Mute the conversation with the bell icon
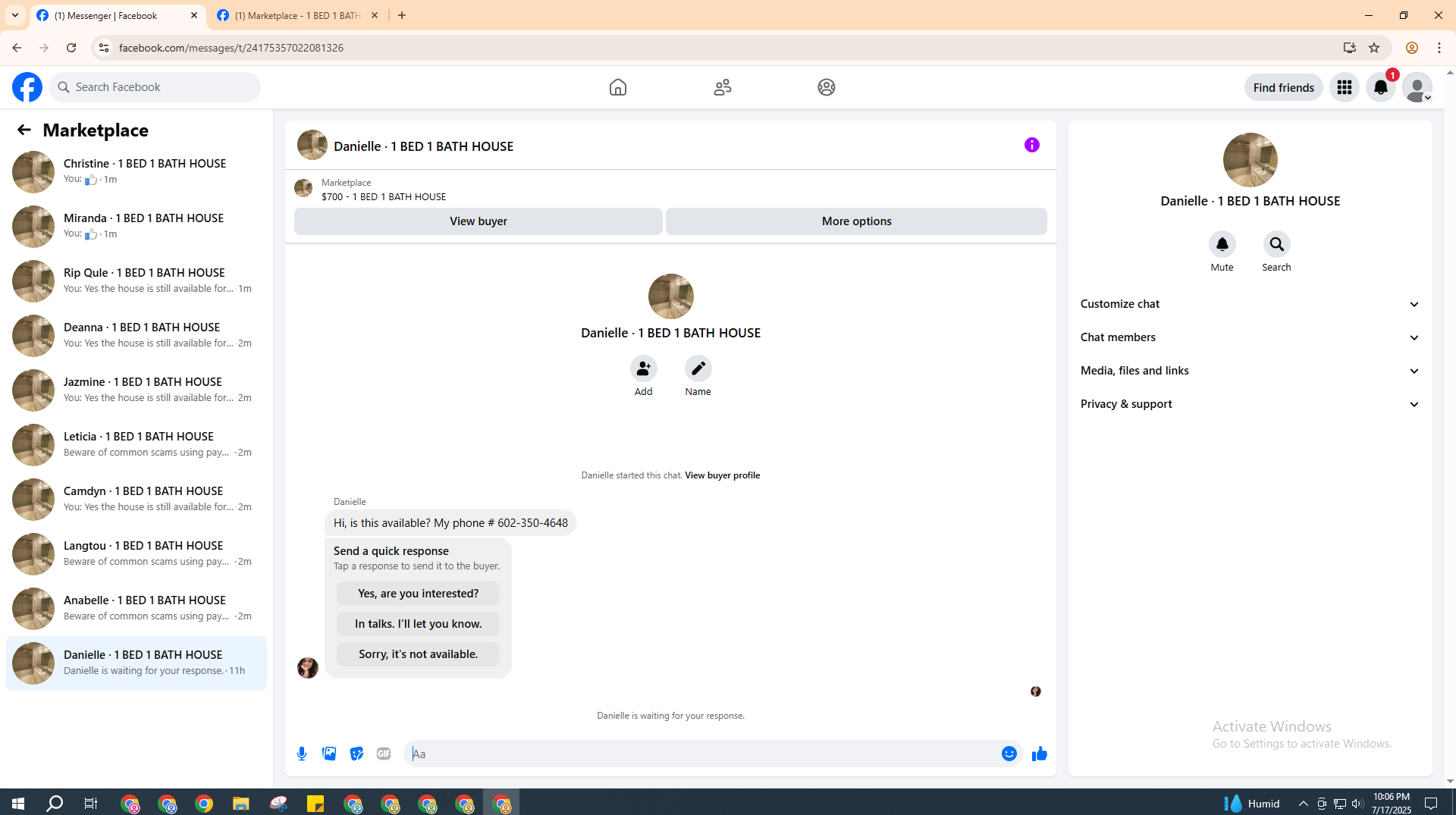This screenshot has height=815, width=1456. pyautogui.click(x=1222, y=244)
